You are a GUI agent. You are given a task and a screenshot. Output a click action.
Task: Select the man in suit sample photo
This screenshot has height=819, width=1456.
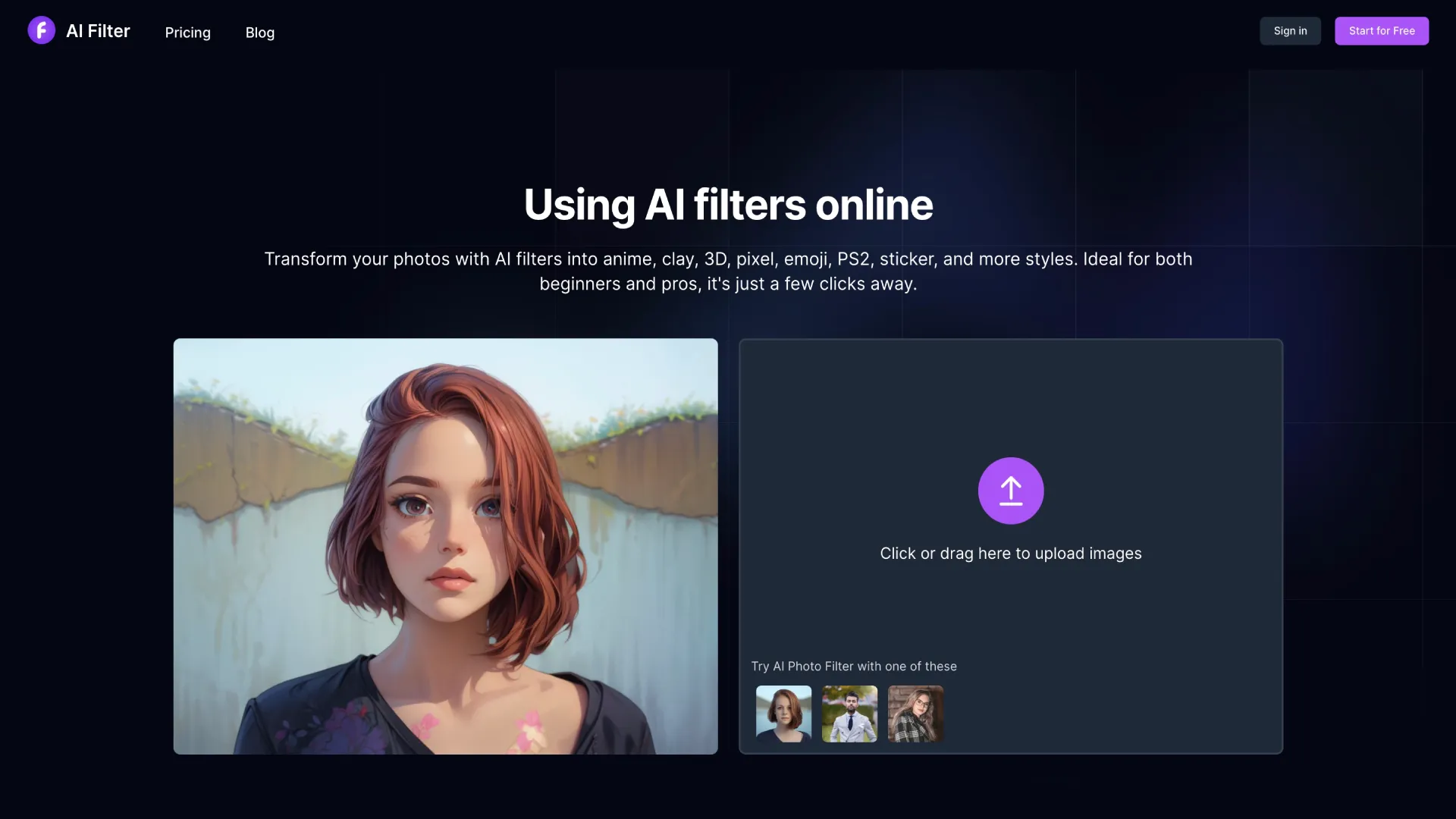(849, 714)
